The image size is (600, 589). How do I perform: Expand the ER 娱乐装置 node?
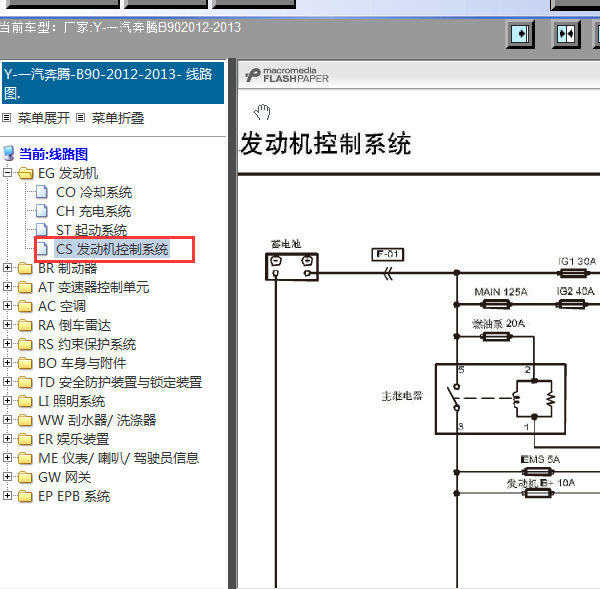click(x=7, y=438)
